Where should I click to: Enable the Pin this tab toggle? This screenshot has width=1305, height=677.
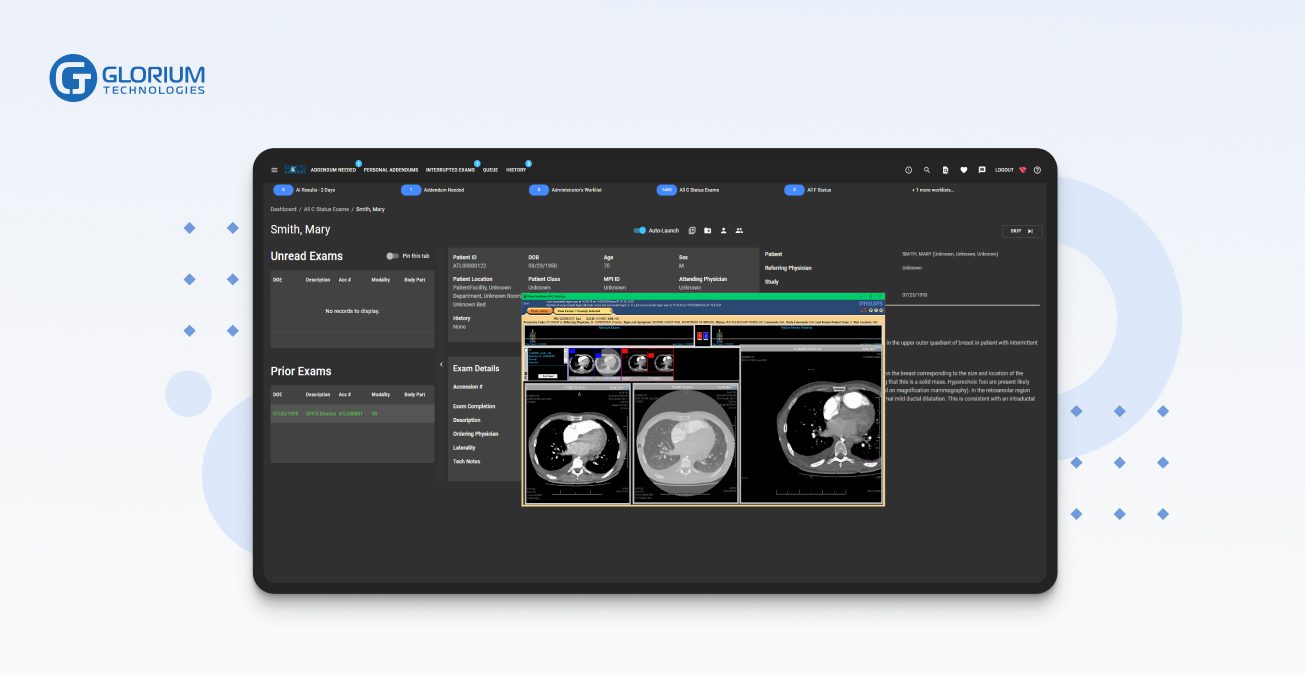[x=392, y=256]
